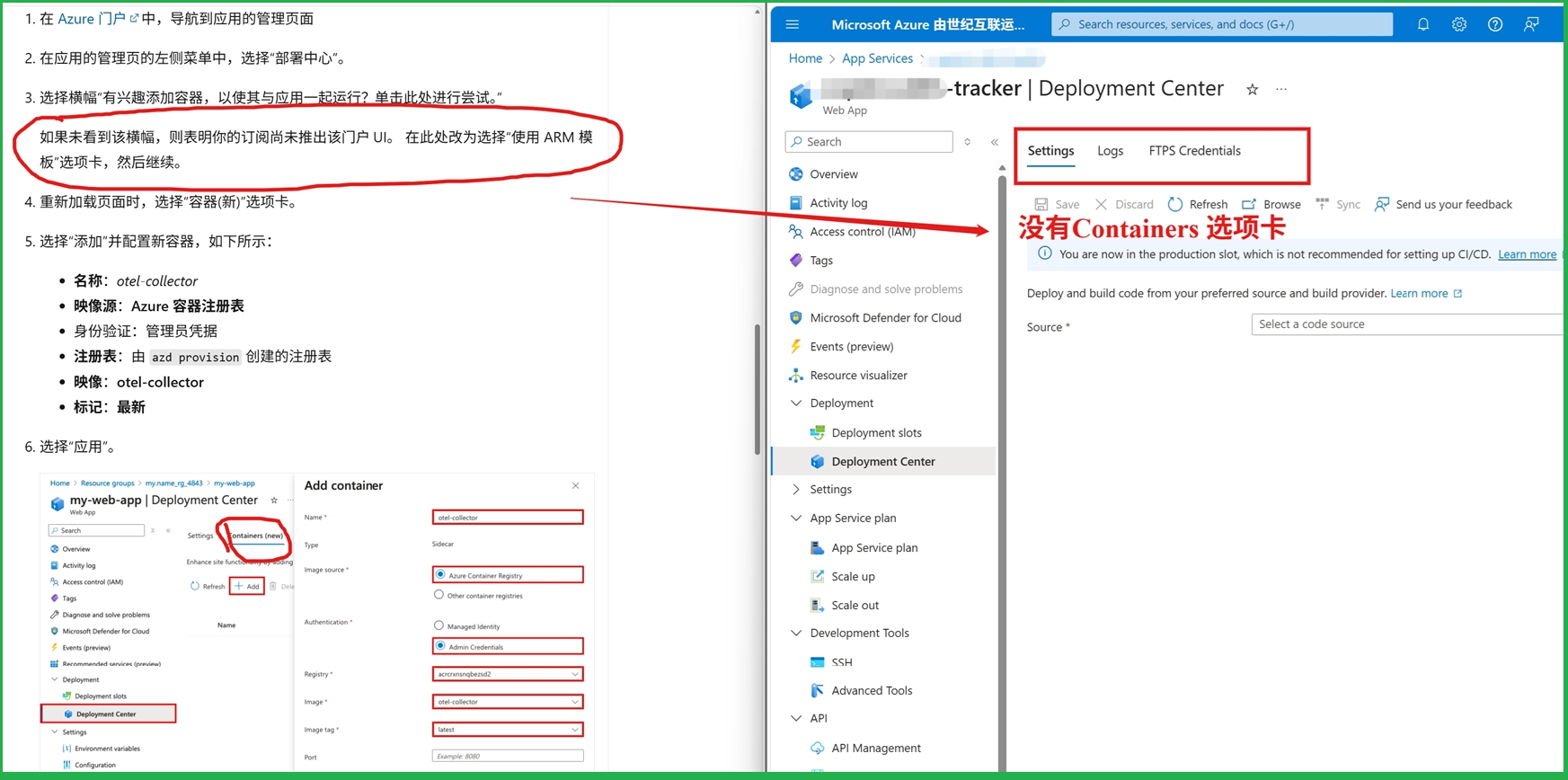Open Events (preview)
Viewport: 1568px width, 780px height.
[851, 347]
